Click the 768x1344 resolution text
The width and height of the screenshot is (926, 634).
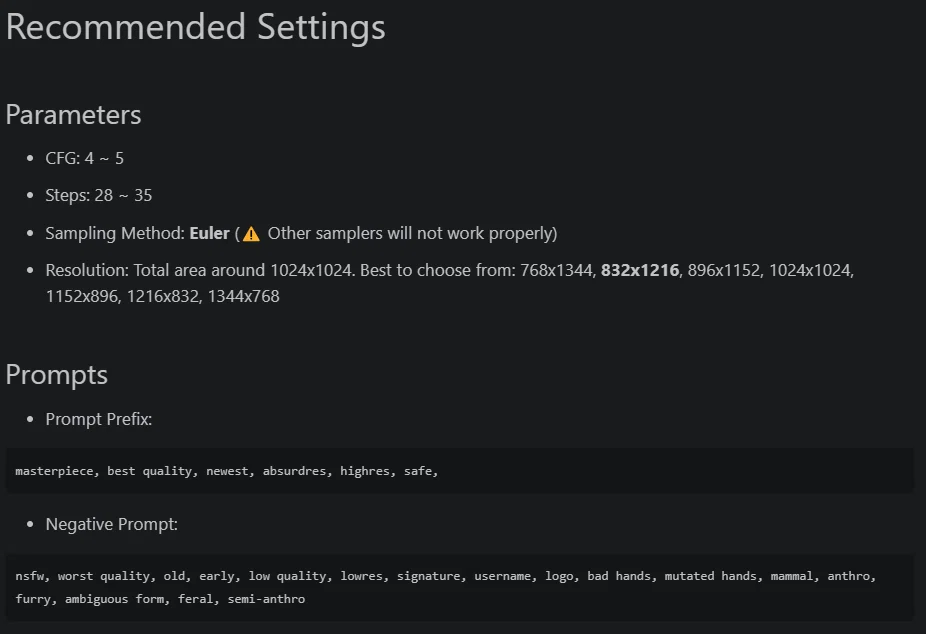(556, 270)
